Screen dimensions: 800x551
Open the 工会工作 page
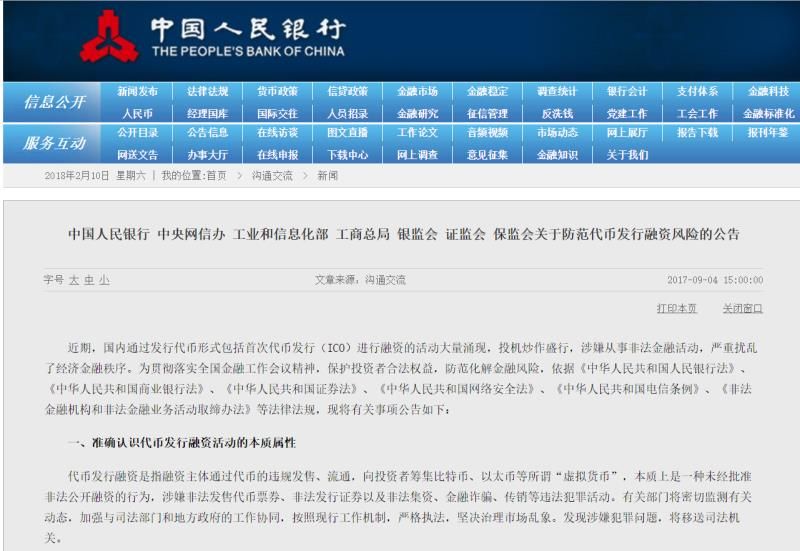(697, 113)
